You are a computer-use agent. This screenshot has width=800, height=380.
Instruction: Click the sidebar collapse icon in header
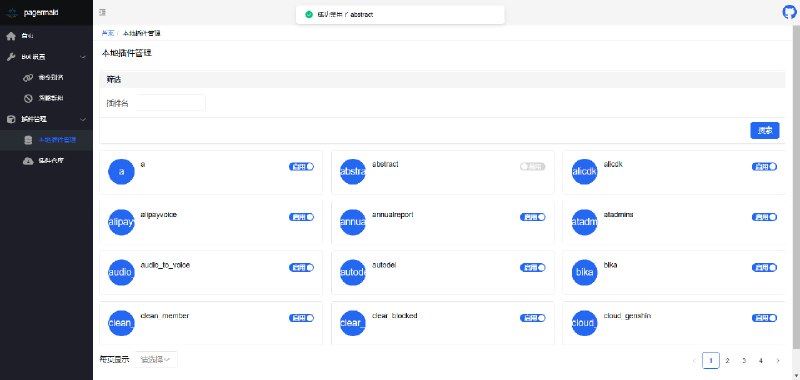103,12
